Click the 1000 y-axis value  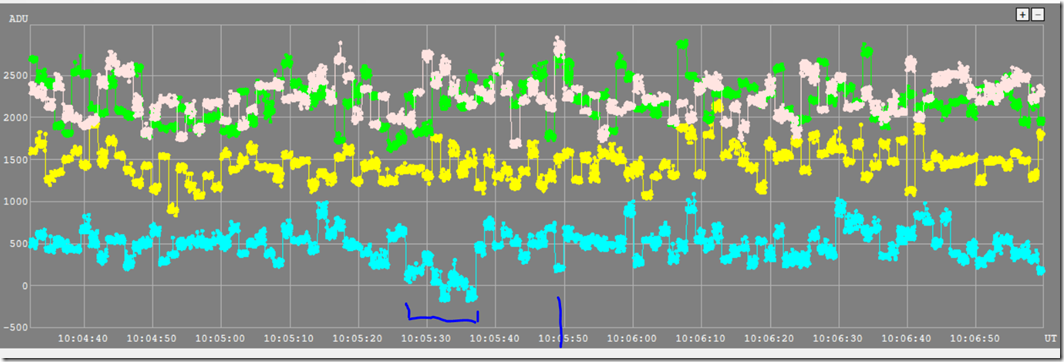[x=17, y=202]
